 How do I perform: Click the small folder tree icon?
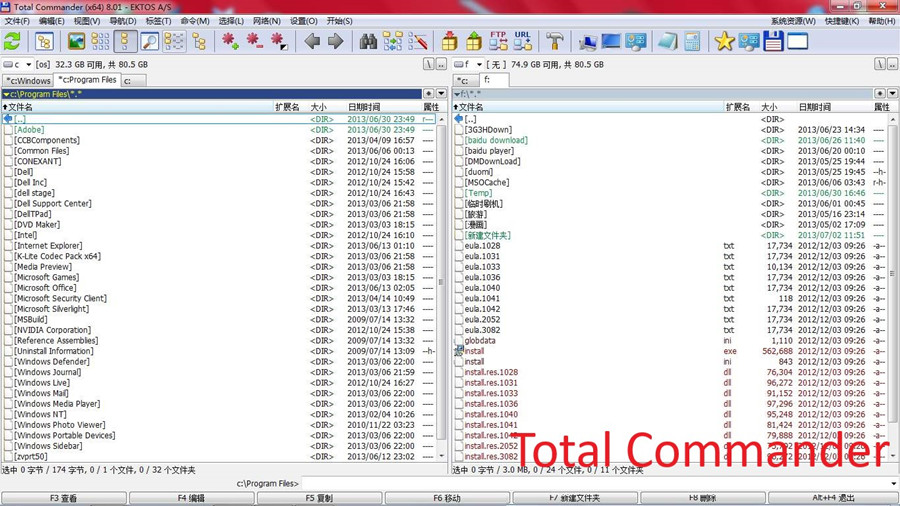pyautogui.click(x=199, y=41)
